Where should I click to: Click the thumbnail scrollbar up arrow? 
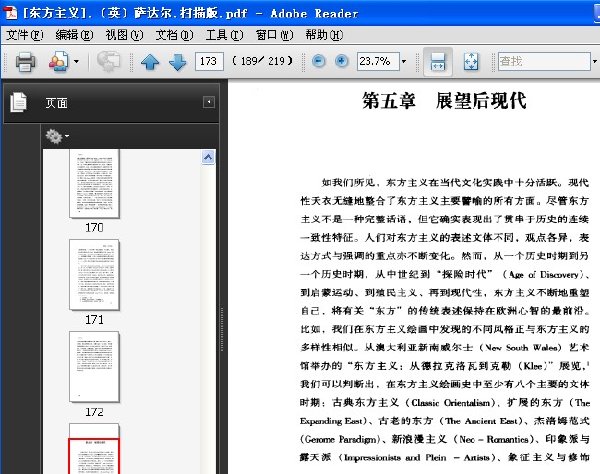click(208, 157)
